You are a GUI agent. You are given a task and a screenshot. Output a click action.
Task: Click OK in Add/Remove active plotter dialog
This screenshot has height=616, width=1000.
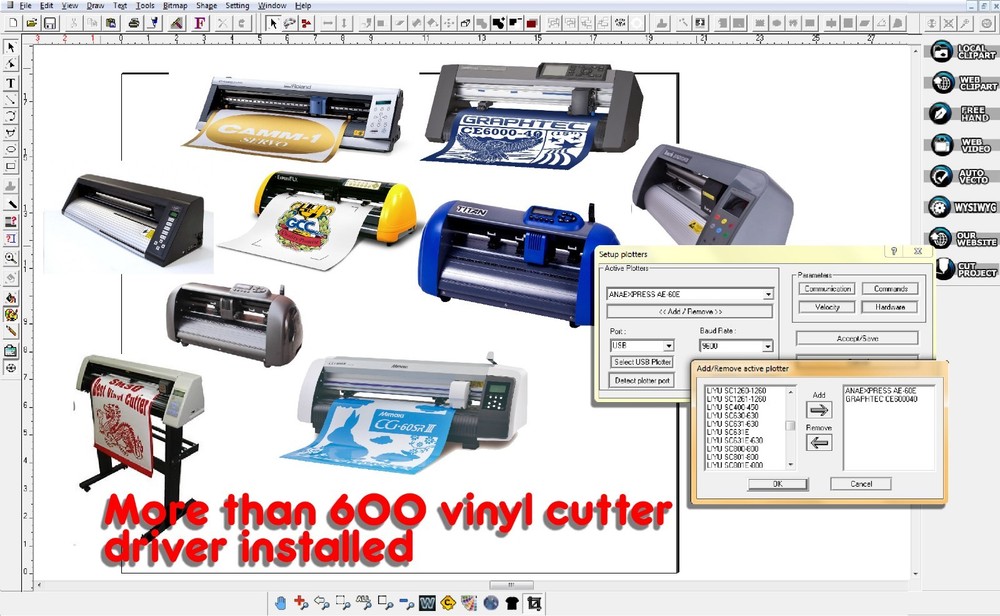778,484
